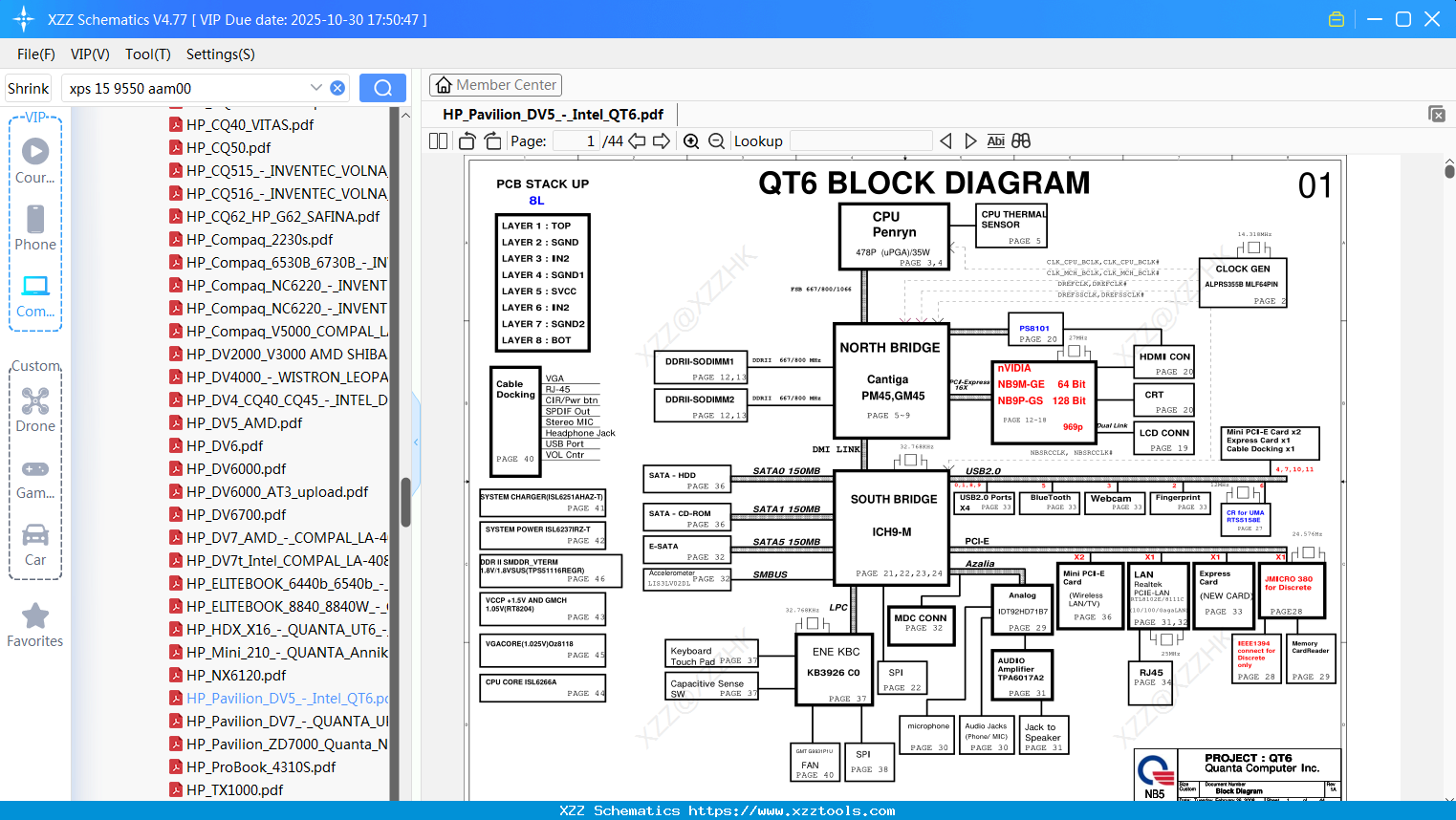Click the document view scrollbar thumb

click(1449, 170)
